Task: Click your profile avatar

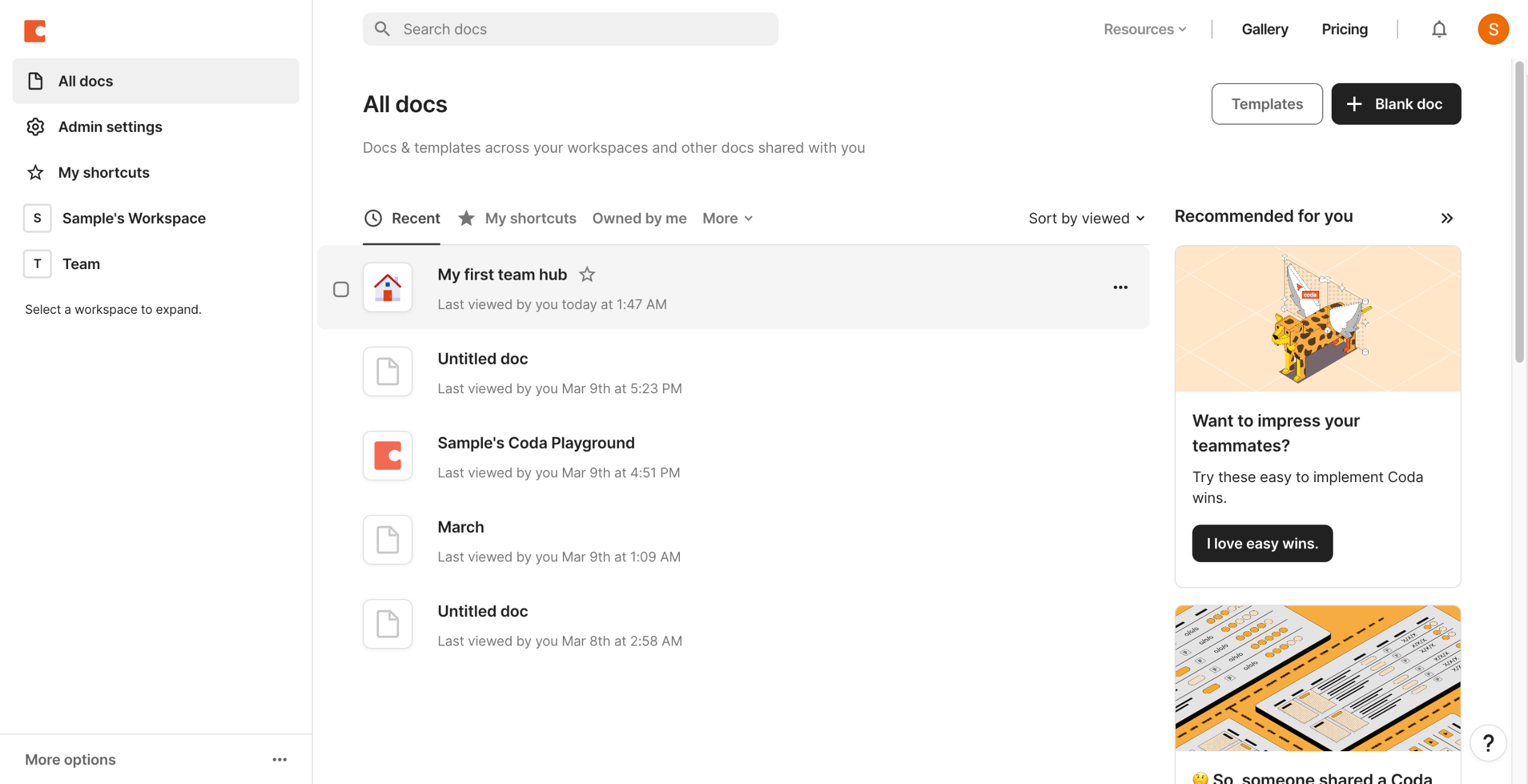Action: click(x=1493, y=29)
